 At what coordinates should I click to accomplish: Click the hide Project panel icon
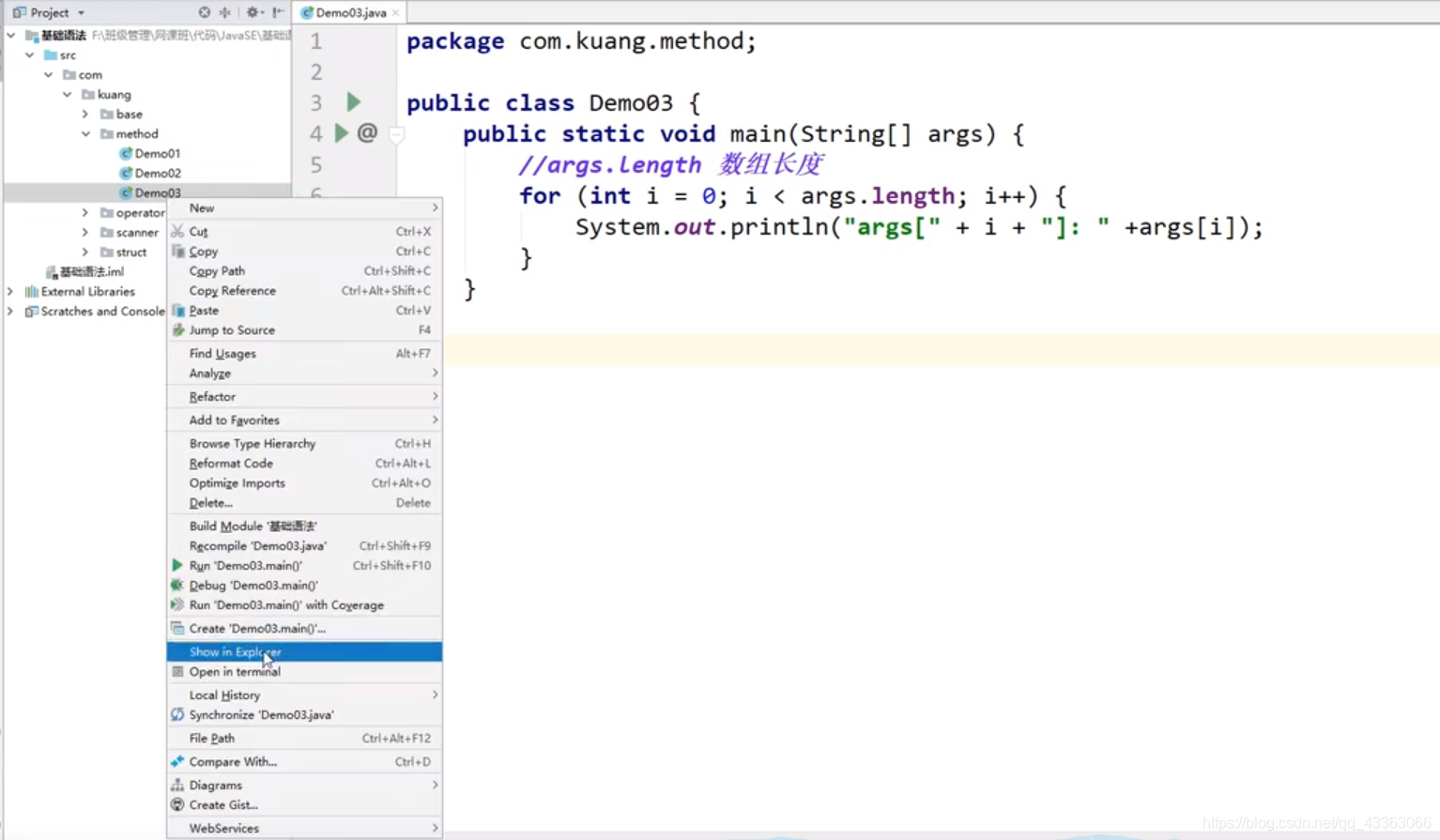pos(278,12)
